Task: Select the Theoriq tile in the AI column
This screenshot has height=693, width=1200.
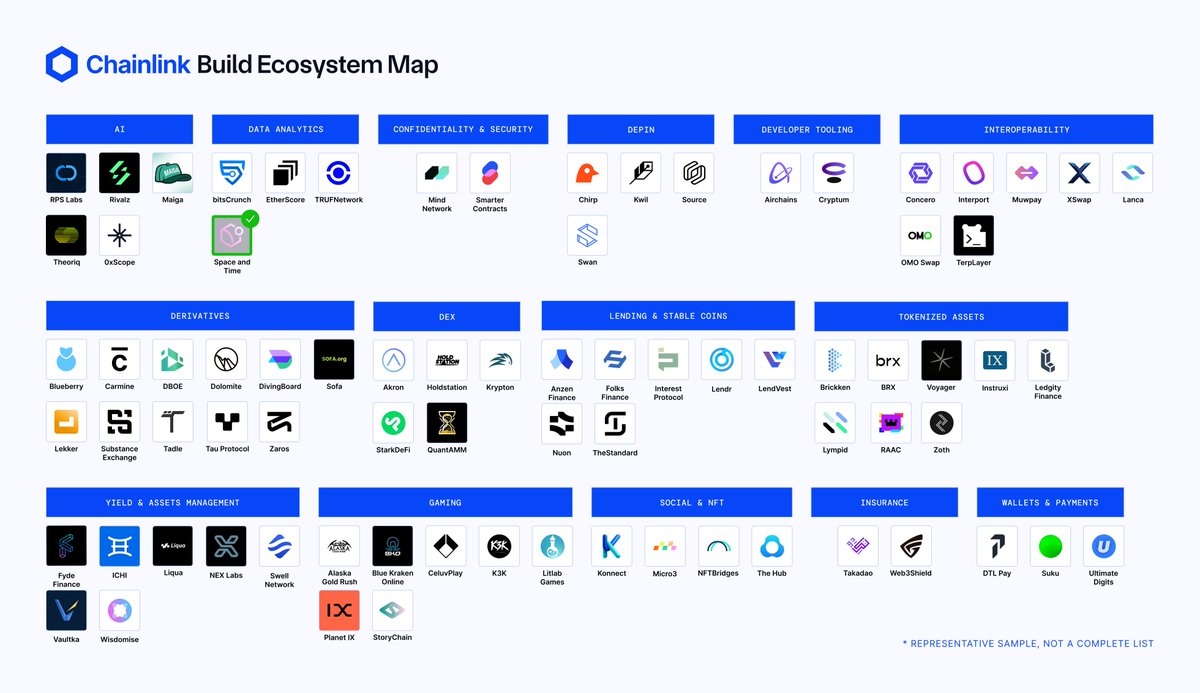Action: point(66,236)
